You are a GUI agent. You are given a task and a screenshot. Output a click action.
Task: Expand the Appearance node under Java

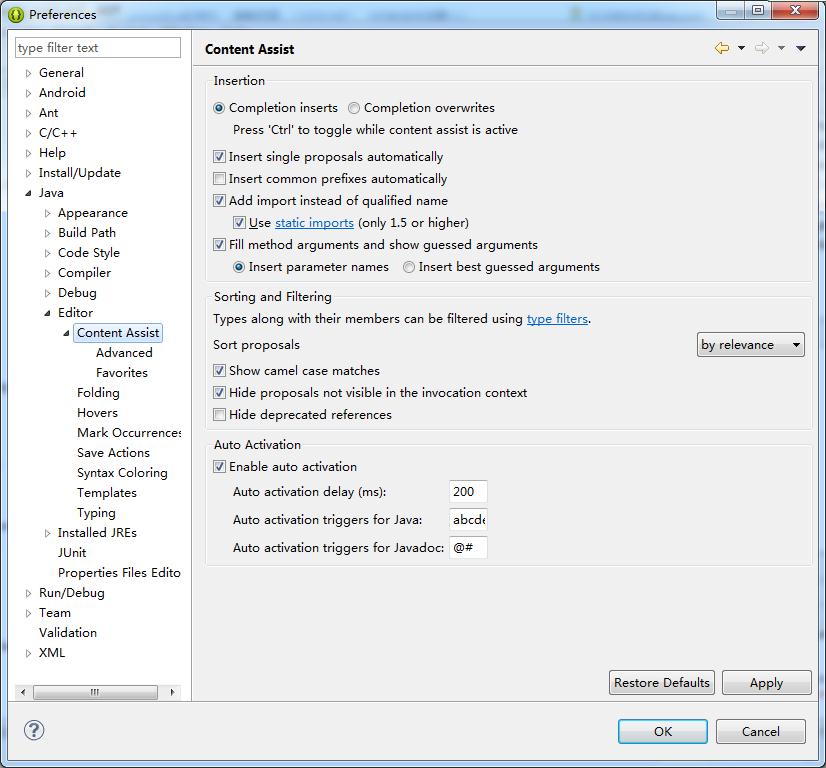click(x=47, y=213)
